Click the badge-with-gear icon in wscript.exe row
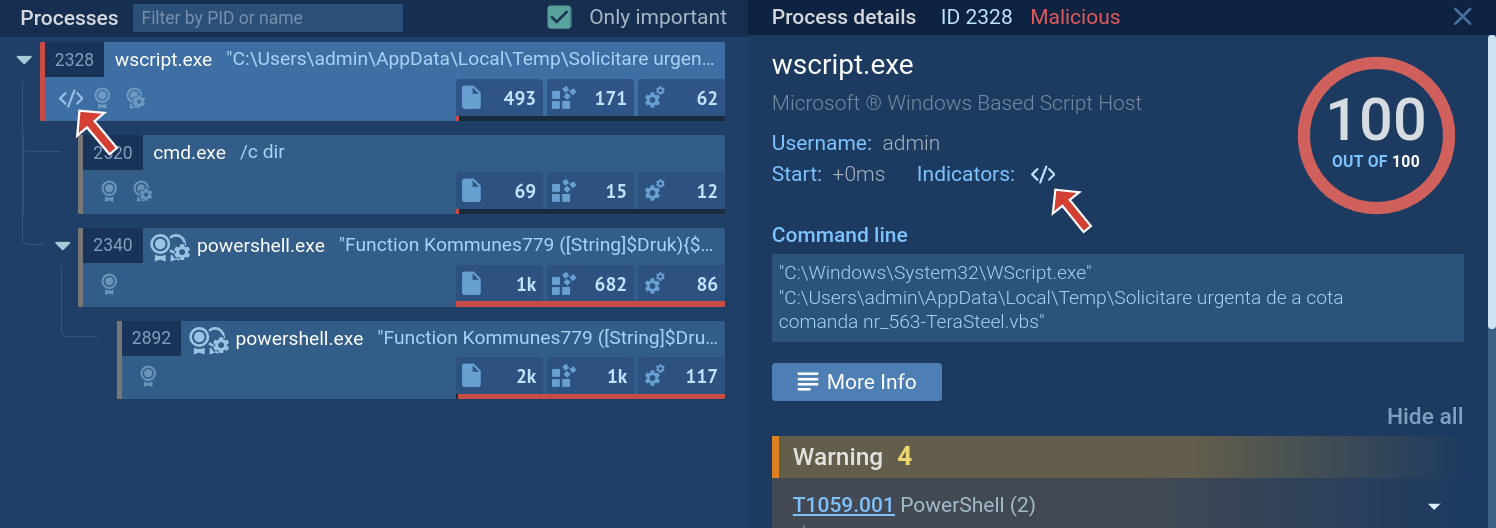 click(x=136, y=98)
